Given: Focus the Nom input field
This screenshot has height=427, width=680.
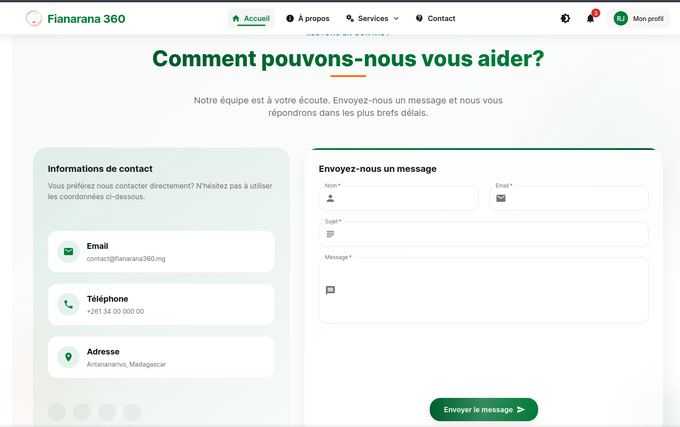Looking at the screenshot, I should [x=405, y=198].
